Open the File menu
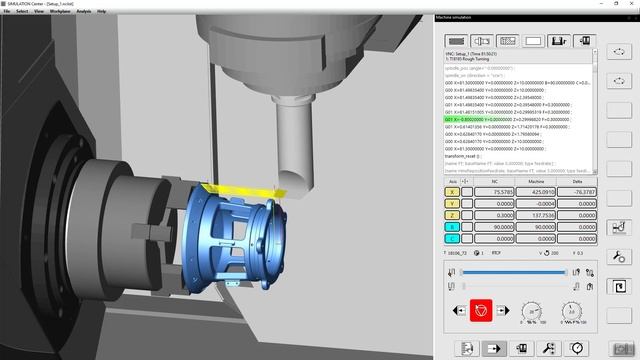The image size is (640, 360). click(x=7, y=11)
